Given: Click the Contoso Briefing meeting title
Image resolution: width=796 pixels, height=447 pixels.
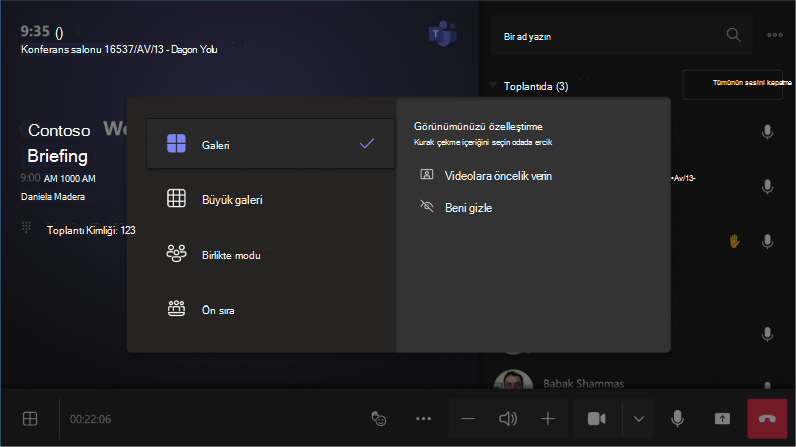Looking at the screenshot, I should pos(58,143).
